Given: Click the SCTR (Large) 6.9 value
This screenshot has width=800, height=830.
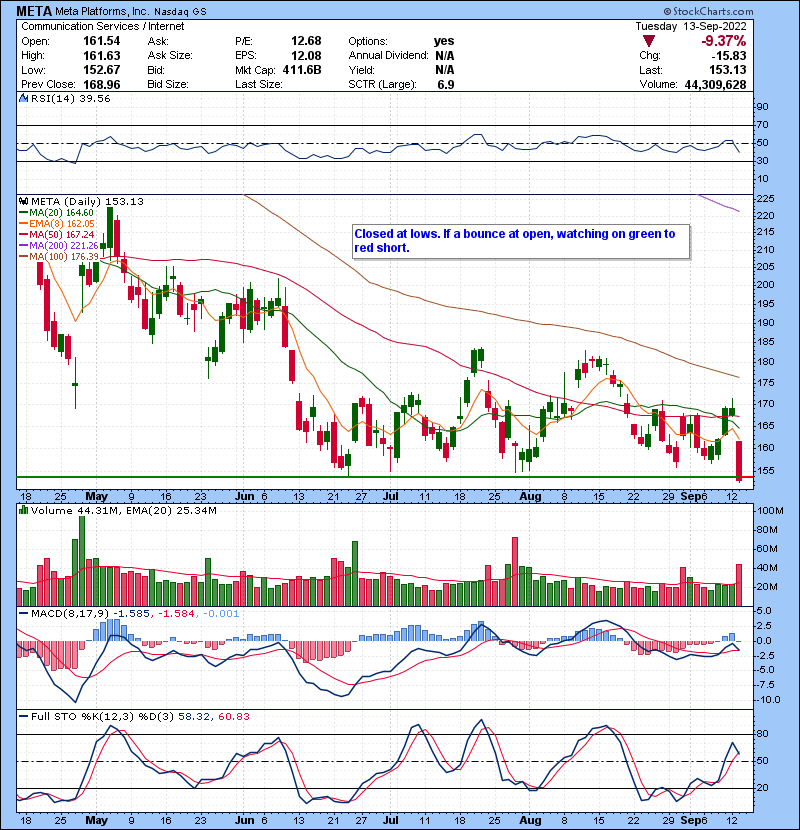Looking at the screenshot, I should pos(446,85).
